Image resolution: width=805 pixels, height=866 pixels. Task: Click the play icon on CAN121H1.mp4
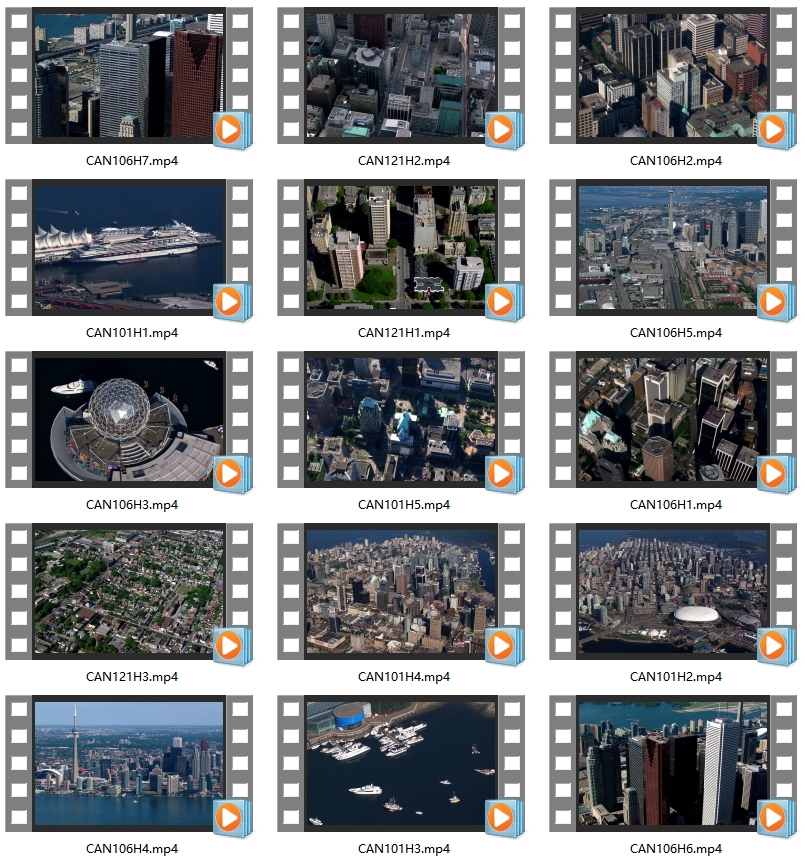[x=504, y=302]
